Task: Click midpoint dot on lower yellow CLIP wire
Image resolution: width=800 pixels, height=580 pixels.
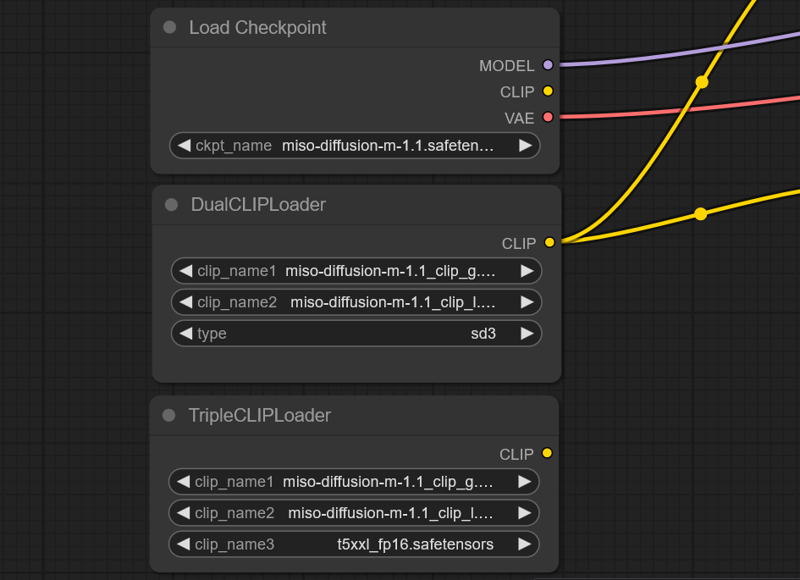Action: (x=701, y=214)
